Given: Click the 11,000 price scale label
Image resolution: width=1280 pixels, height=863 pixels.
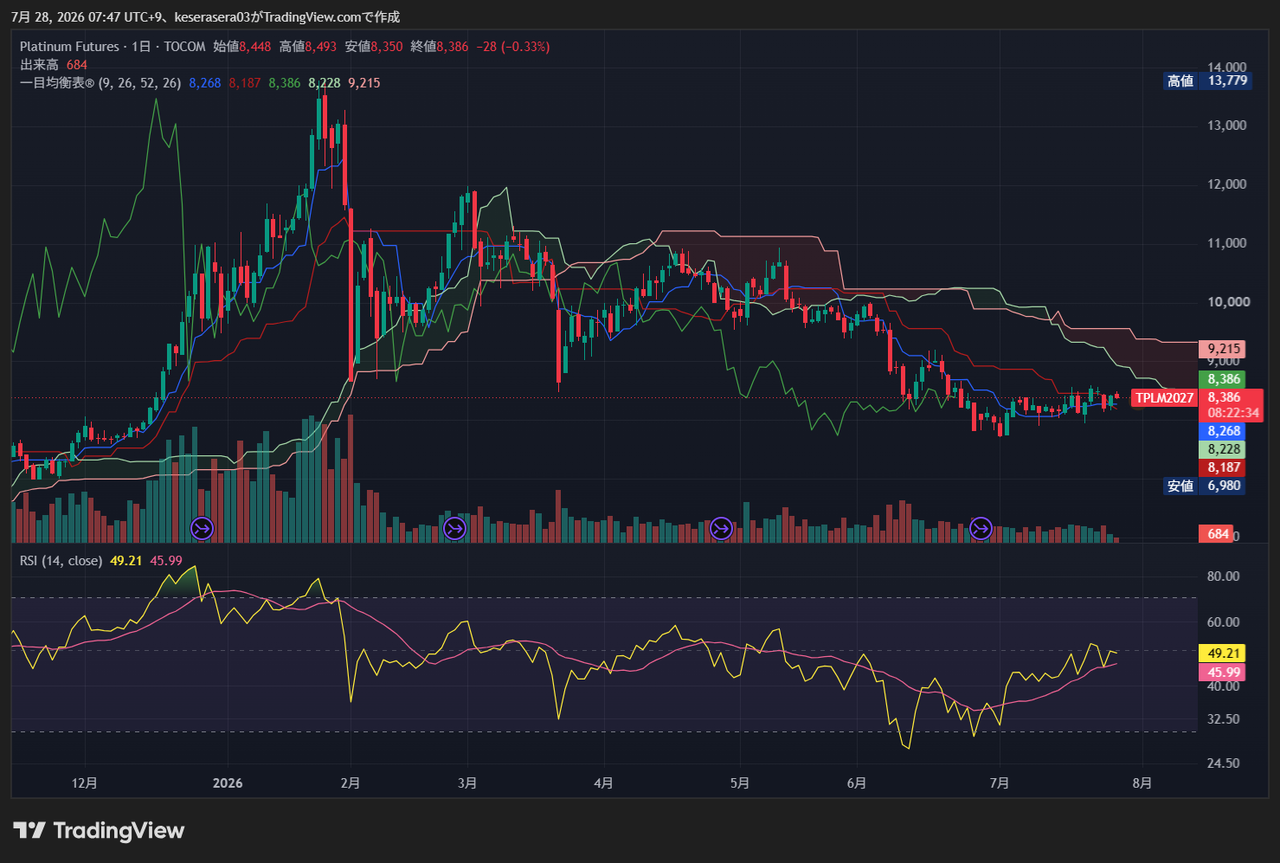Looking at the screenshot, I should coord(1227,243).
